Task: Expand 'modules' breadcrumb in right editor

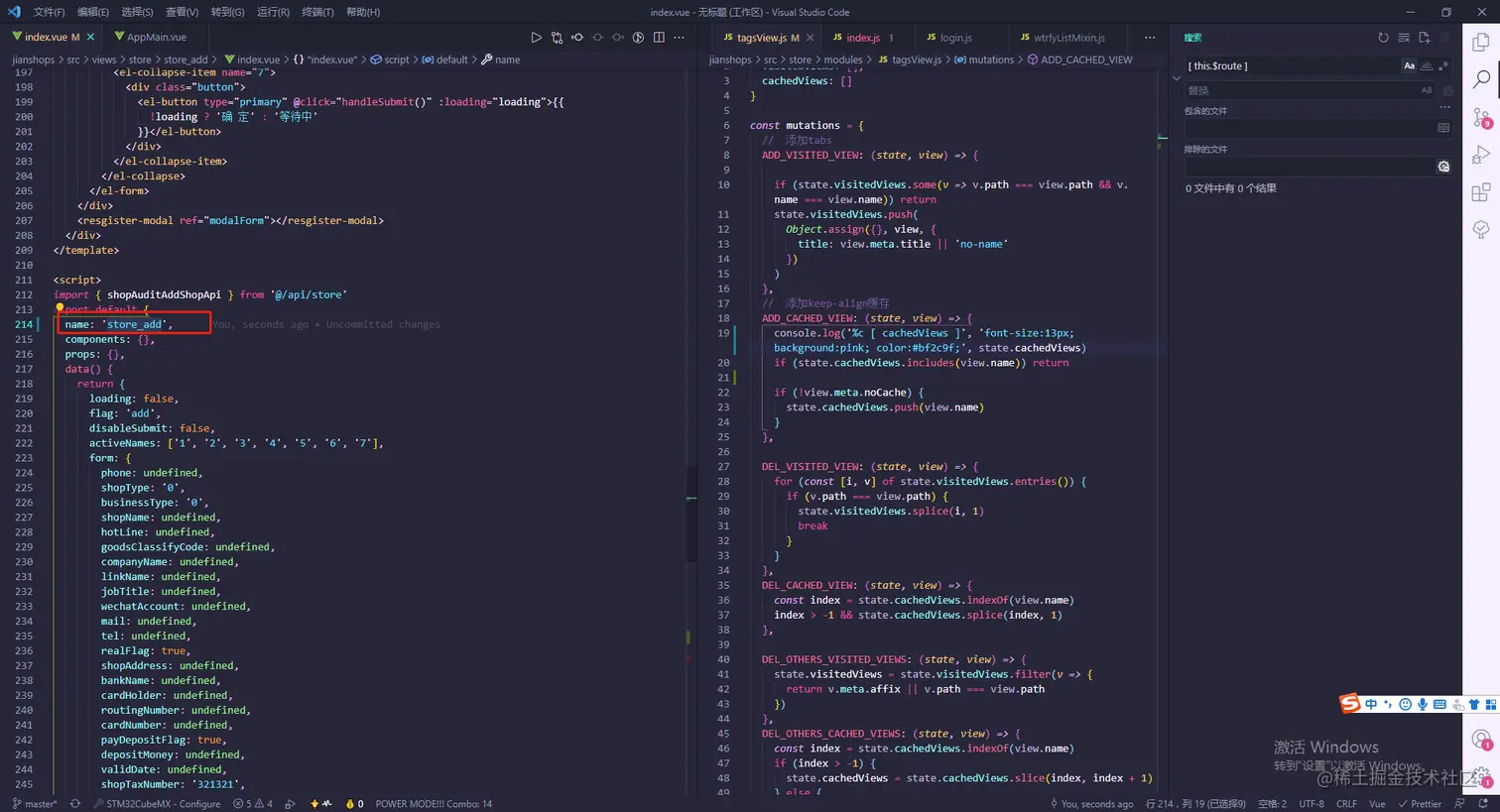Action: click(x=843, y=59)
